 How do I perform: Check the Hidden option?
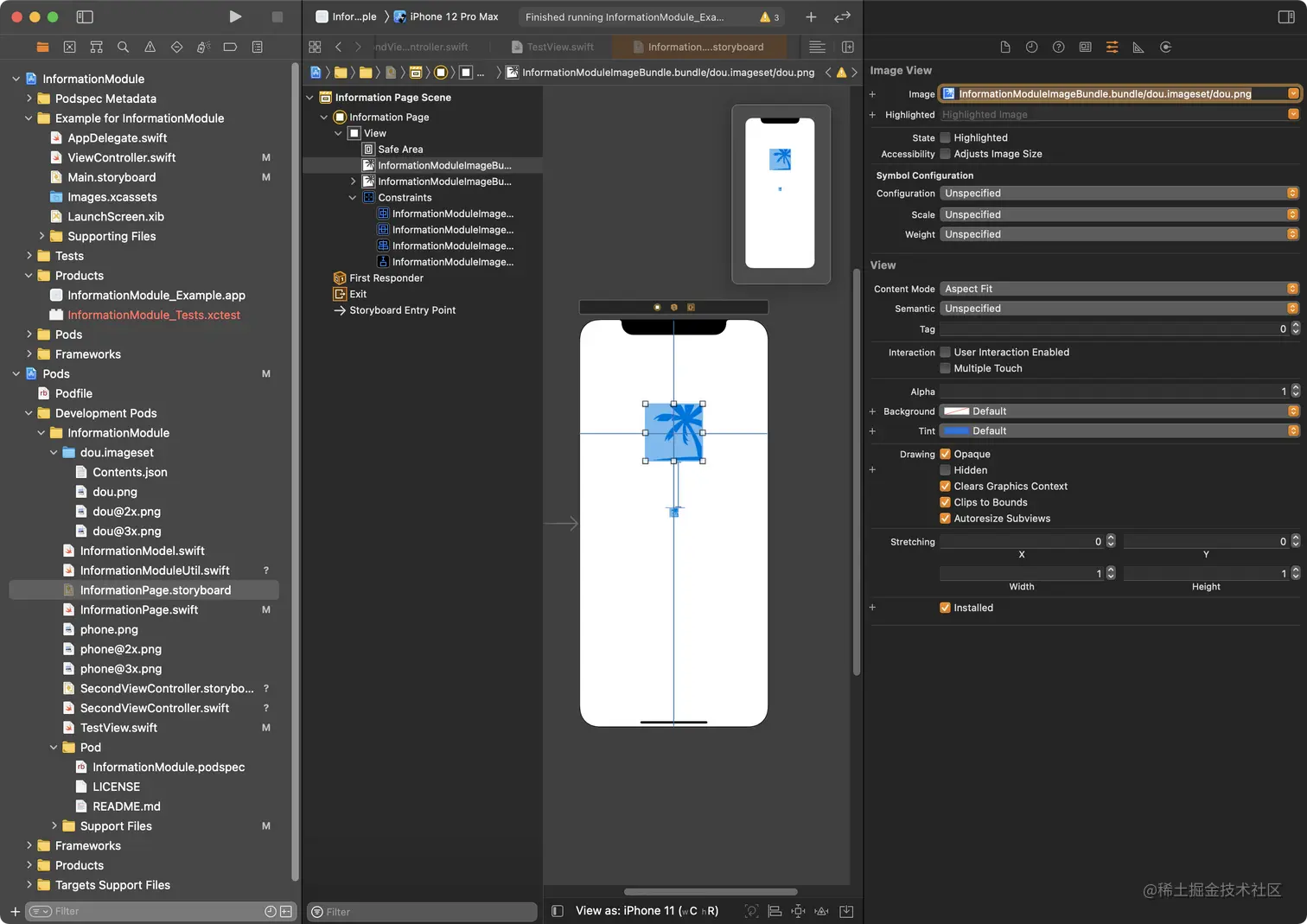point(945,470)
